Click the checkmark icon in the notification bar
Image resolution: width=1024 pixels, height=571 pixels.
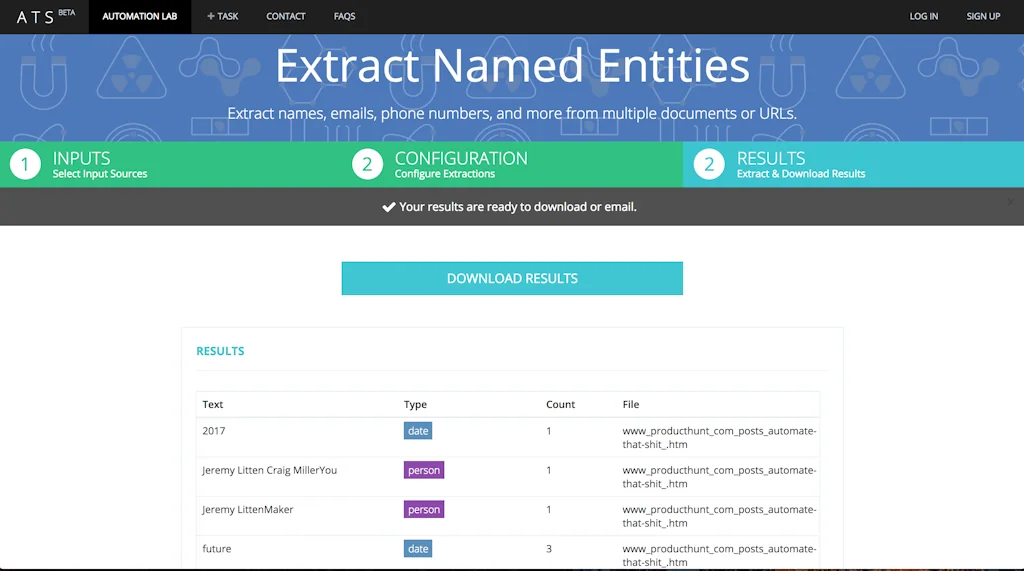pos(389,207)
